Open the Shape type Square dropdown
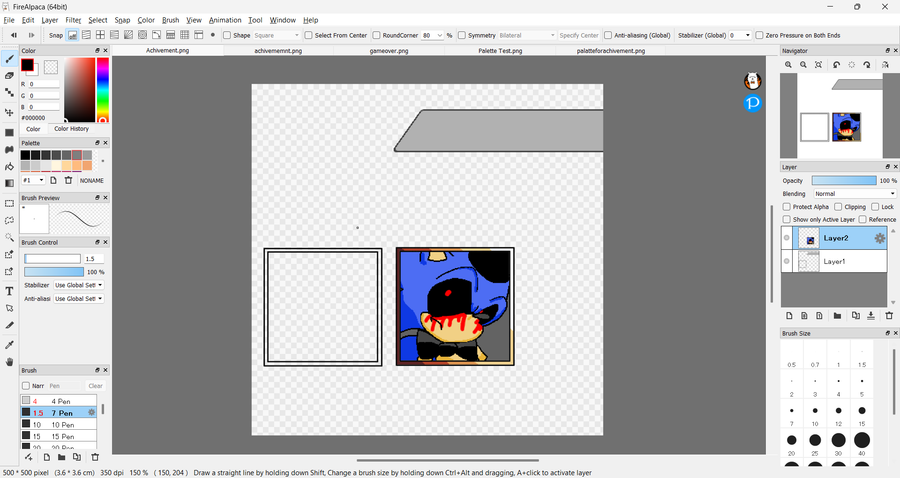 click(x=277, y=35)
